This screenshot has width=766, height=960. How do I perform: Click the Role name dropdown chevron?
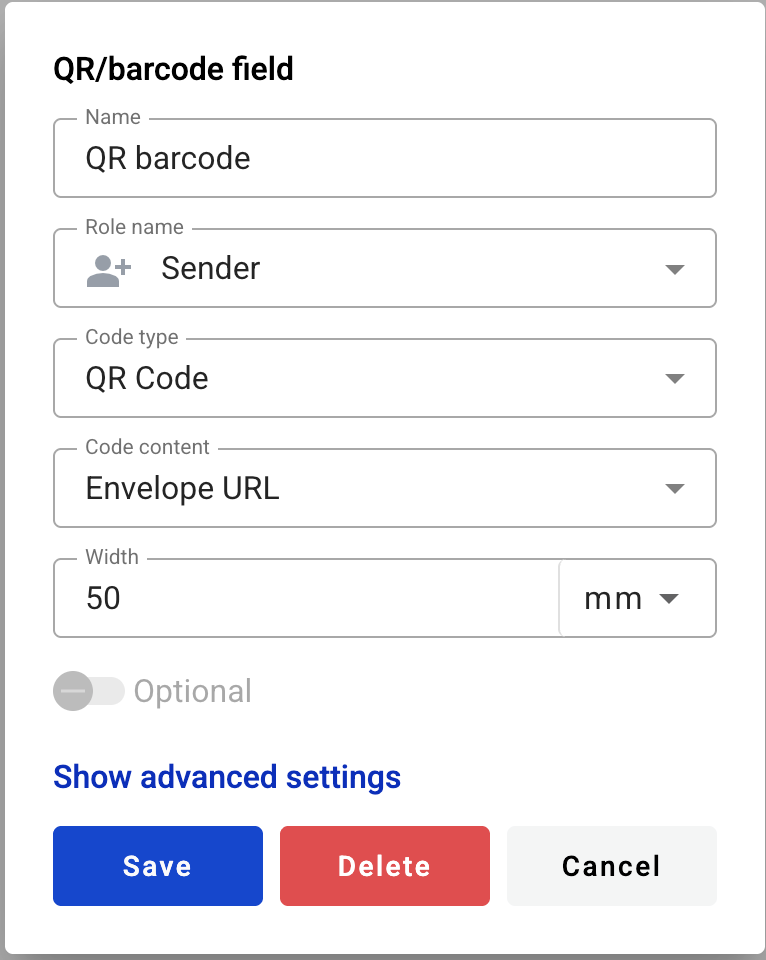coord(675,268)
